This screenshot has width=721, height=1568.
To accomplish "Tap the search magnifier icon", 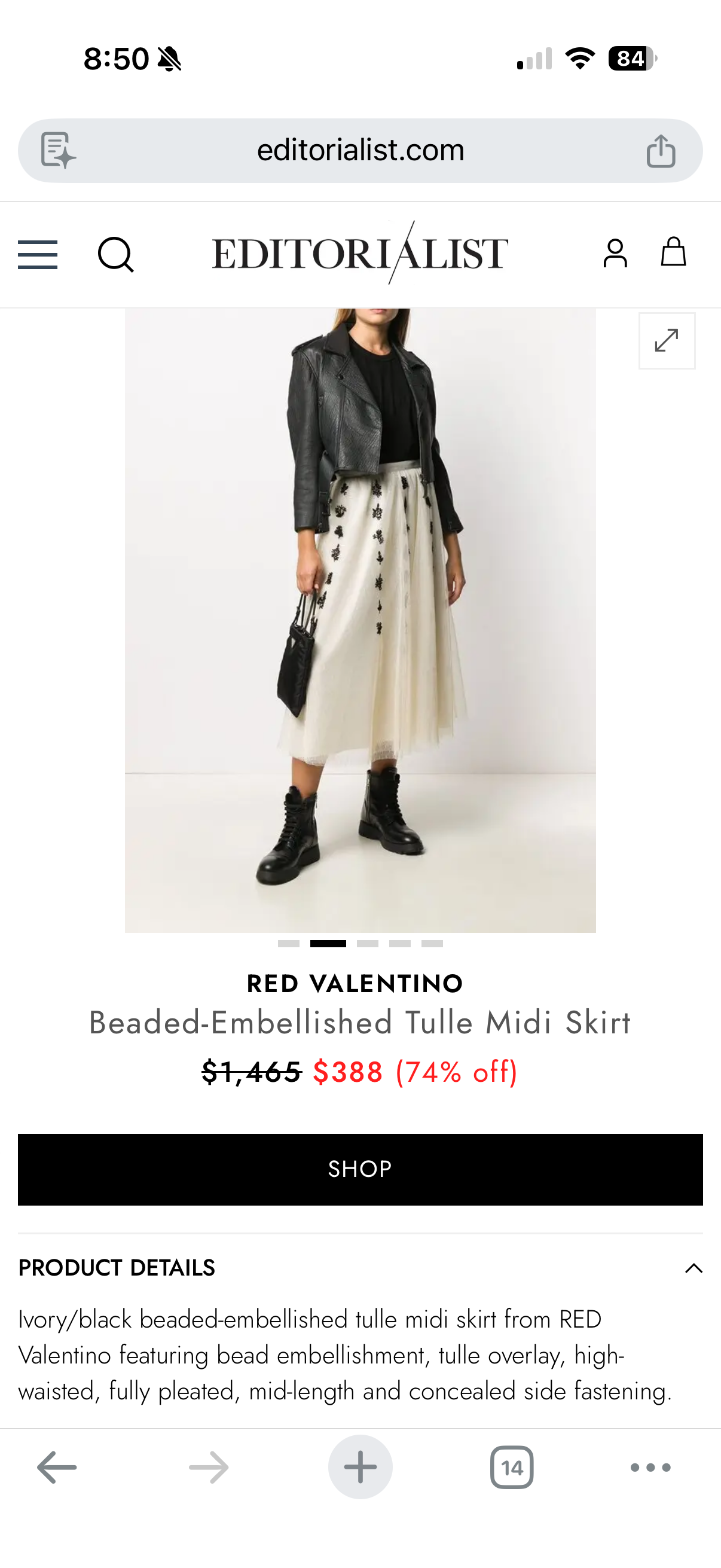I will 115,254.
